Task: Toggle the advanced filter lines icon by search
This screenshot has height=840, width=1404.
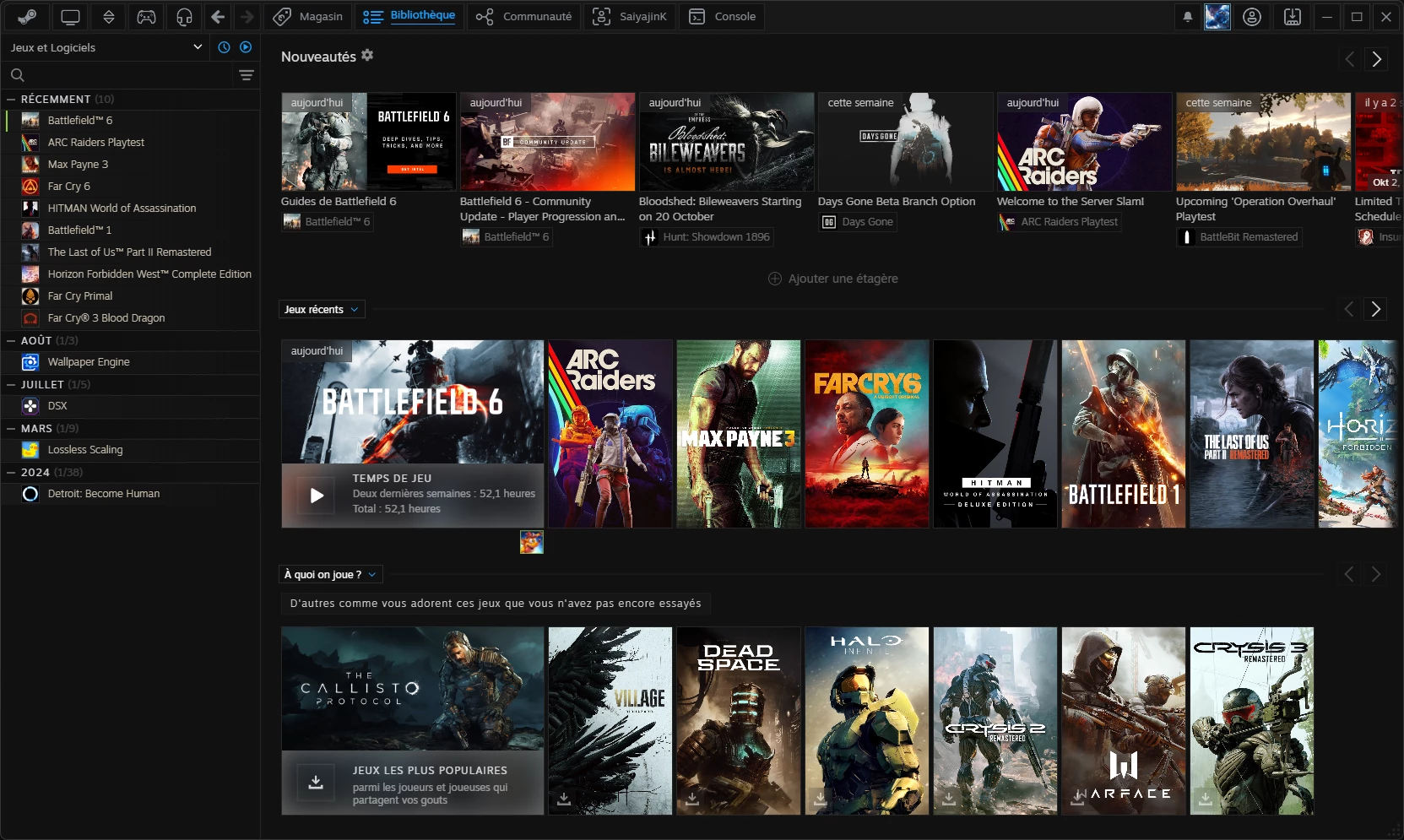Action: 246,75
